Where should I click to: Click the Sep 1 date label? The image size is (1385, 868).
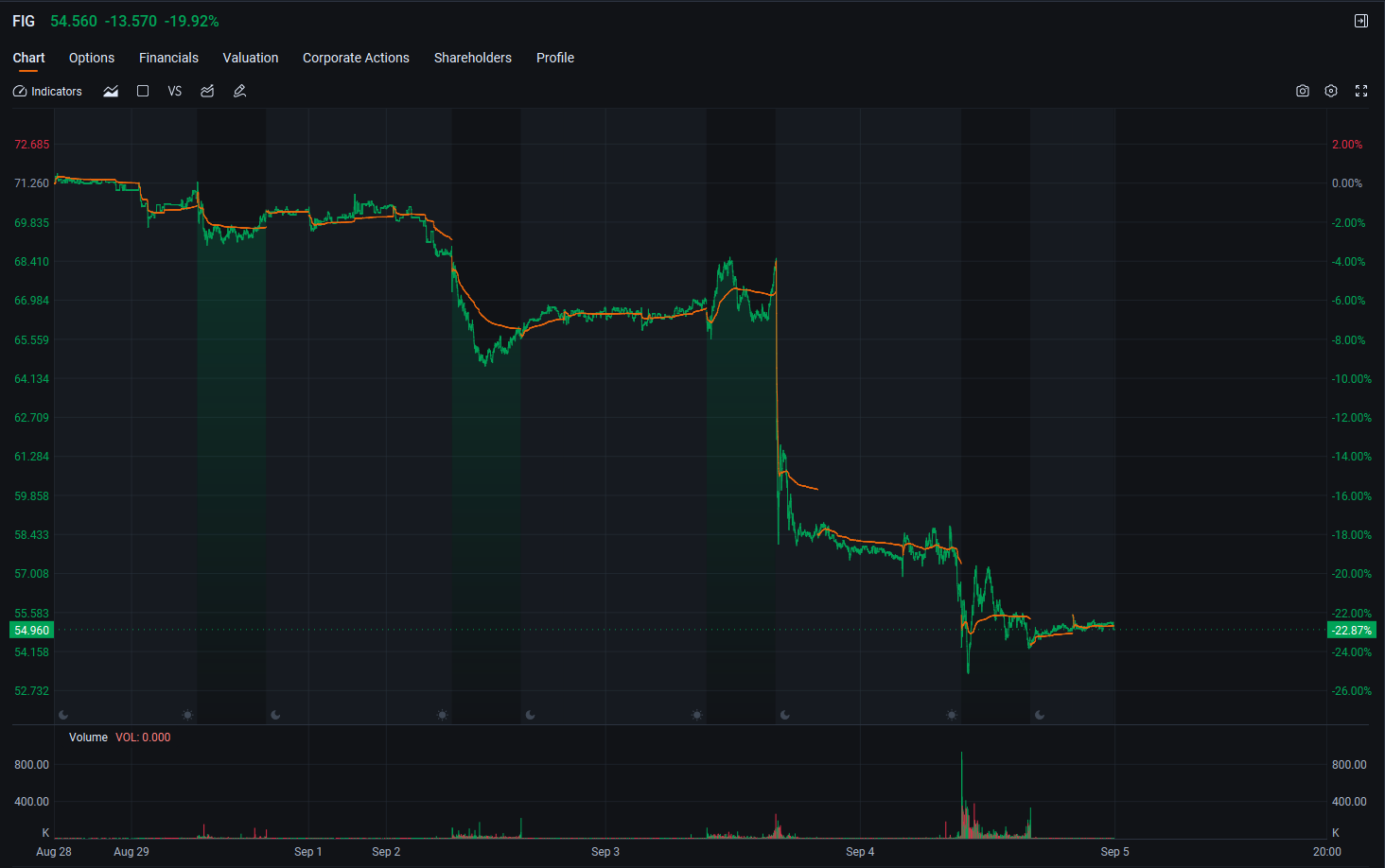pos(308,852)
